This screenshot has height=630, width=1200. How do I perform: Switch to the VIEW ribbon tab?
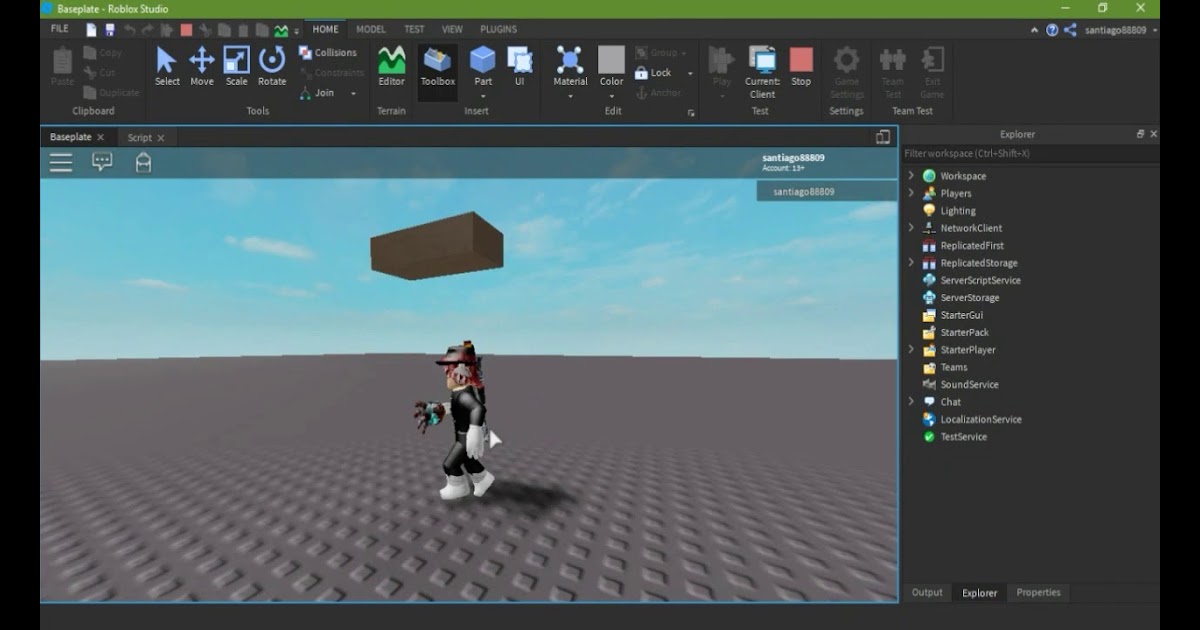[452, 30]
